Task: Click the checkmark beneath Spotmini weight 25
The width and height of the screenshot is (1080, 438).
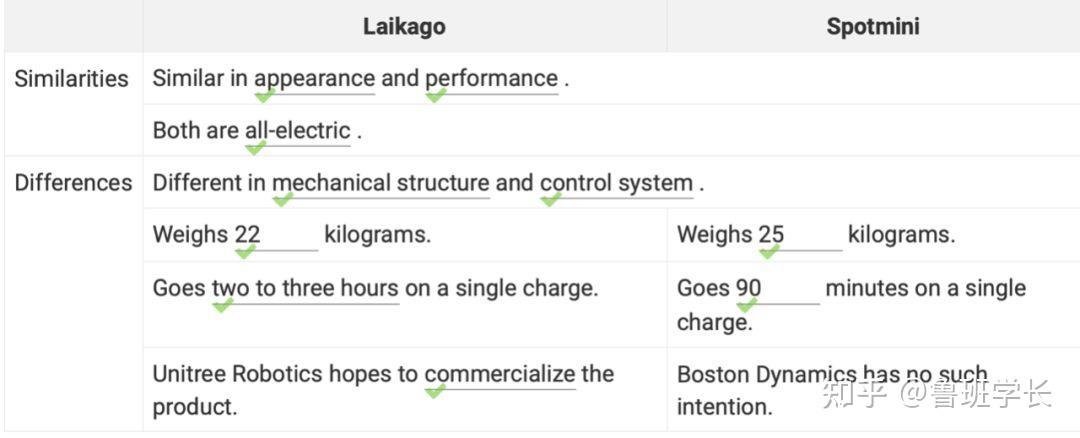Action: pyautogui.click(x=769, y=252)
